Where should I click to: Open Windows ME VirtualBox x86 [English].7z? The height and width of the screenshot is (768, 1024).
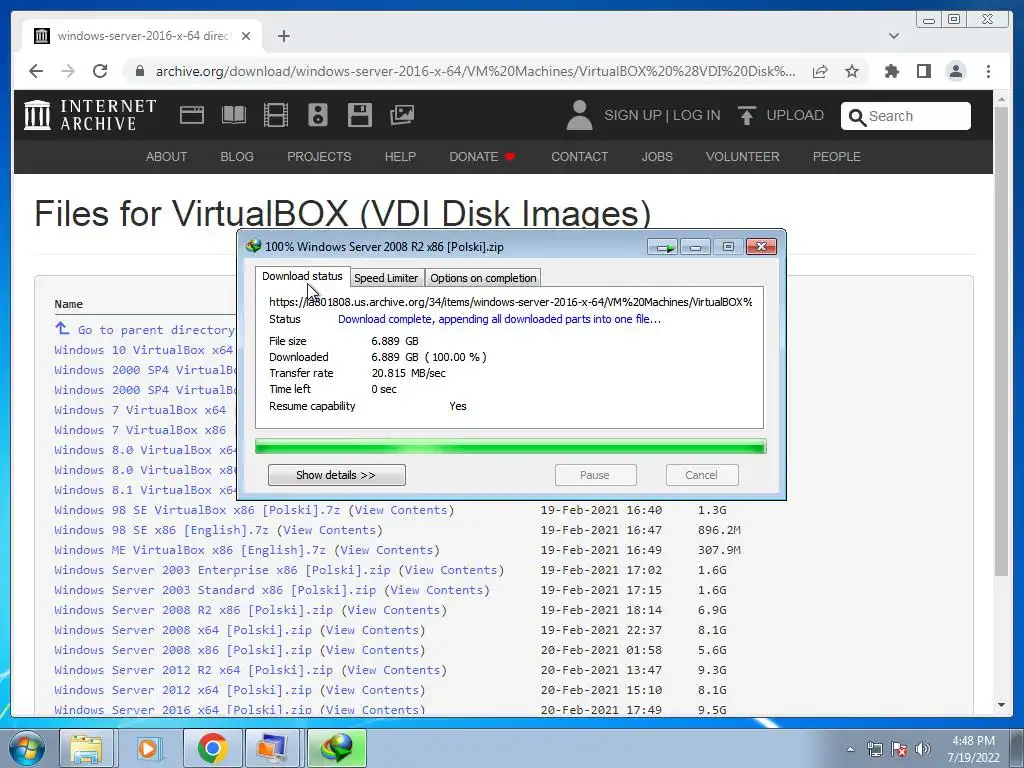(x=190, y=550)
